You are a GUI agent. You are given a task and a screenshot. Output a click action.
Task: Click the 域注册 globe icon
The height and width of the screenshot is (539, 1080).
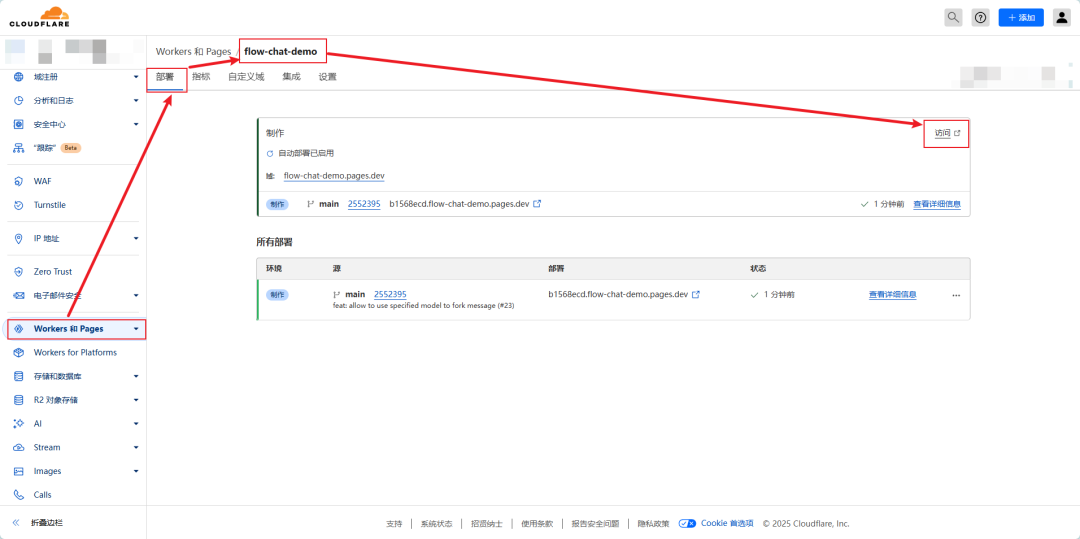point(19,76)
